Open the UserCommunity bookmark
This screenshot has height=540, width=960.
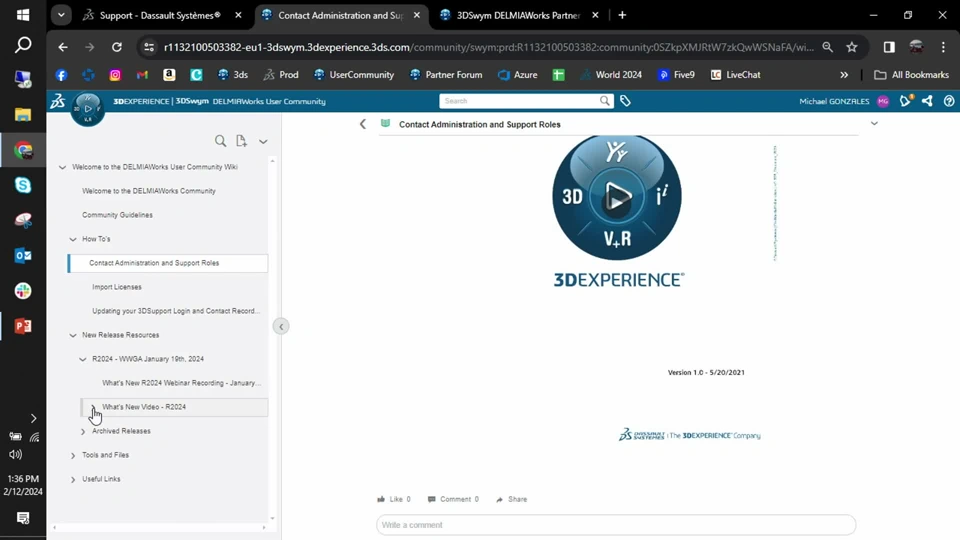click(x=354, y=75)
